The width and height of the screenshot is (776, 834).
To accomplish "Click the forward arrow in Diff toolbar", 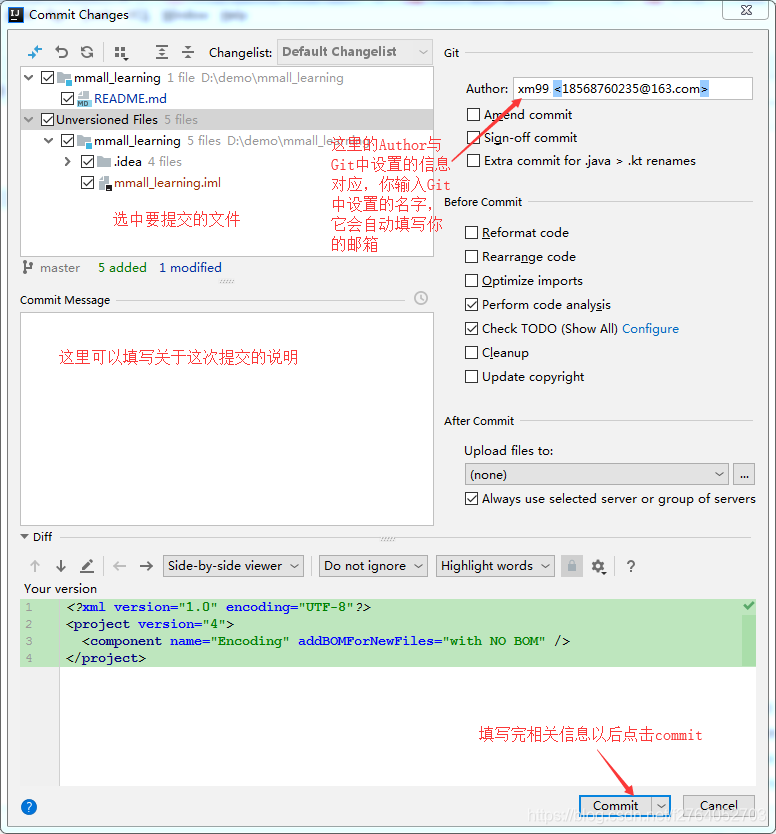I will point(146,566).
